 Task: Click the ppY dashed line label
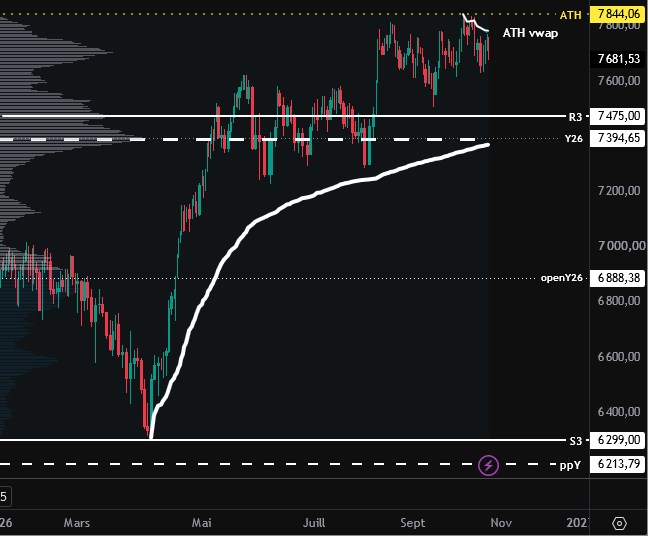pyautogui.click(x=570, y=466)
